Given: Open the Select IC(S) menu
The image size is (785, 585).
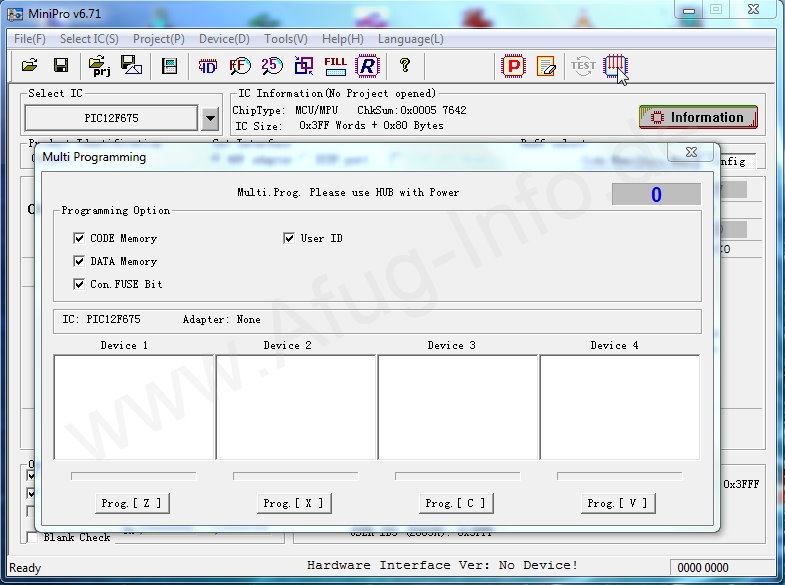Looking at the screenshot, I should [89, 39].
